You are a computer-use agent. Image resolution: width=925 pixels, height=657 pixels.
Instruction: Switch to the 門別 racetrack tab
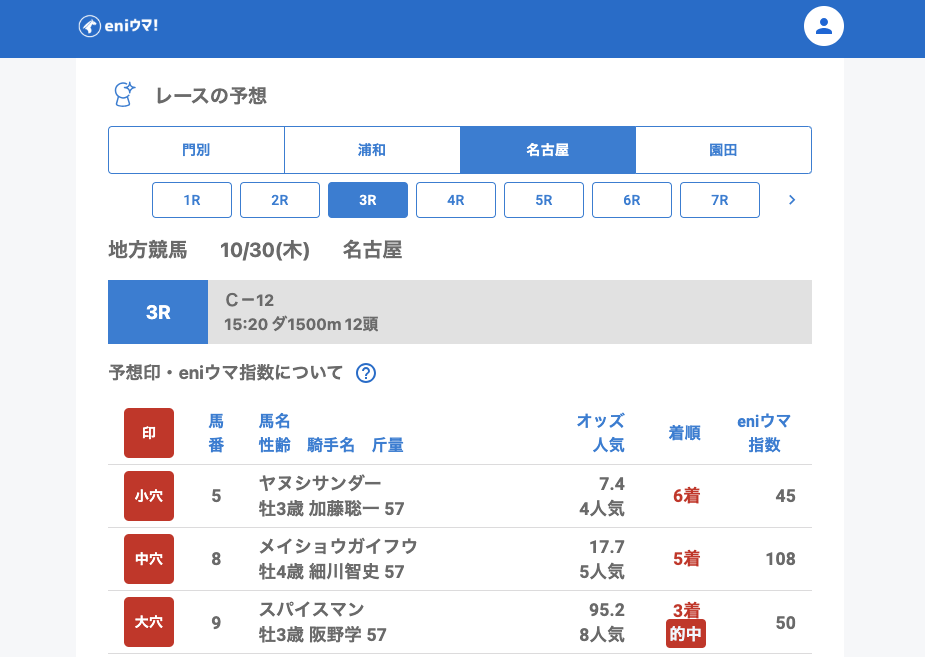click(x=196, y=150)
